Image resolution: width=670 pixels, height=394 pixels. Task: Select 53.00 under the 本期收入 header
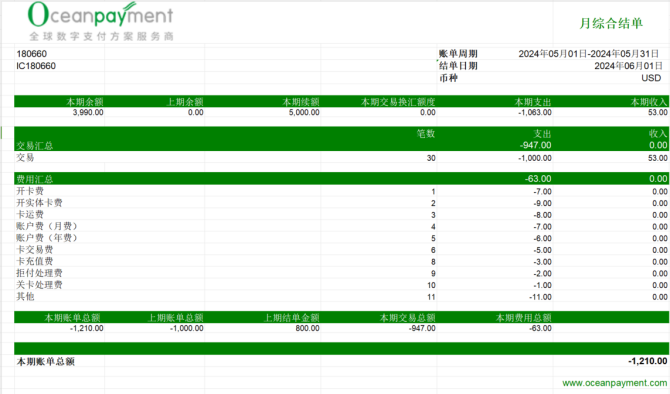point(658,112)
